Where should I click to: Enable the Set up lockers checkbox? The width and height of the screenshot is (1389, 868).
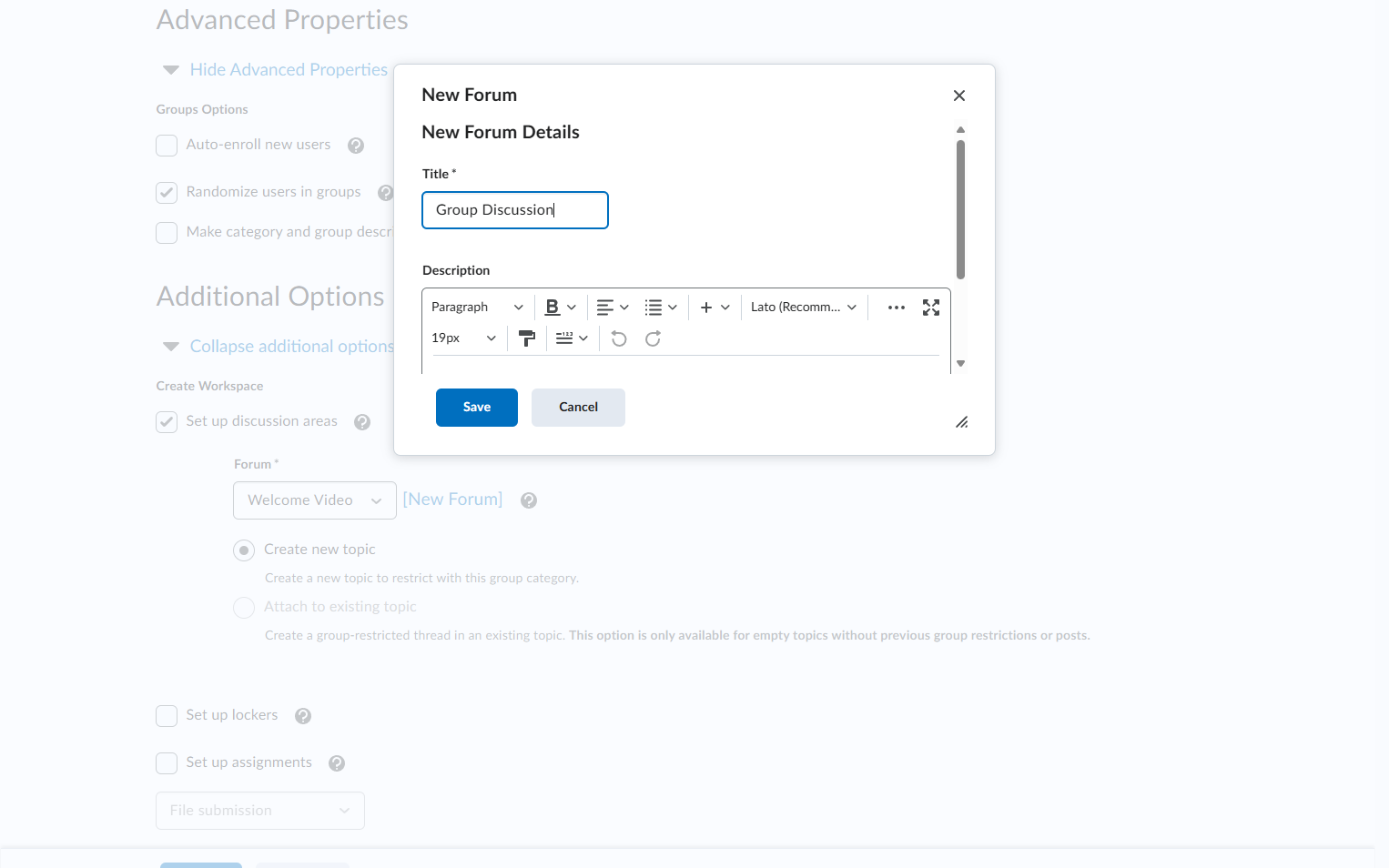coord(167,716)
